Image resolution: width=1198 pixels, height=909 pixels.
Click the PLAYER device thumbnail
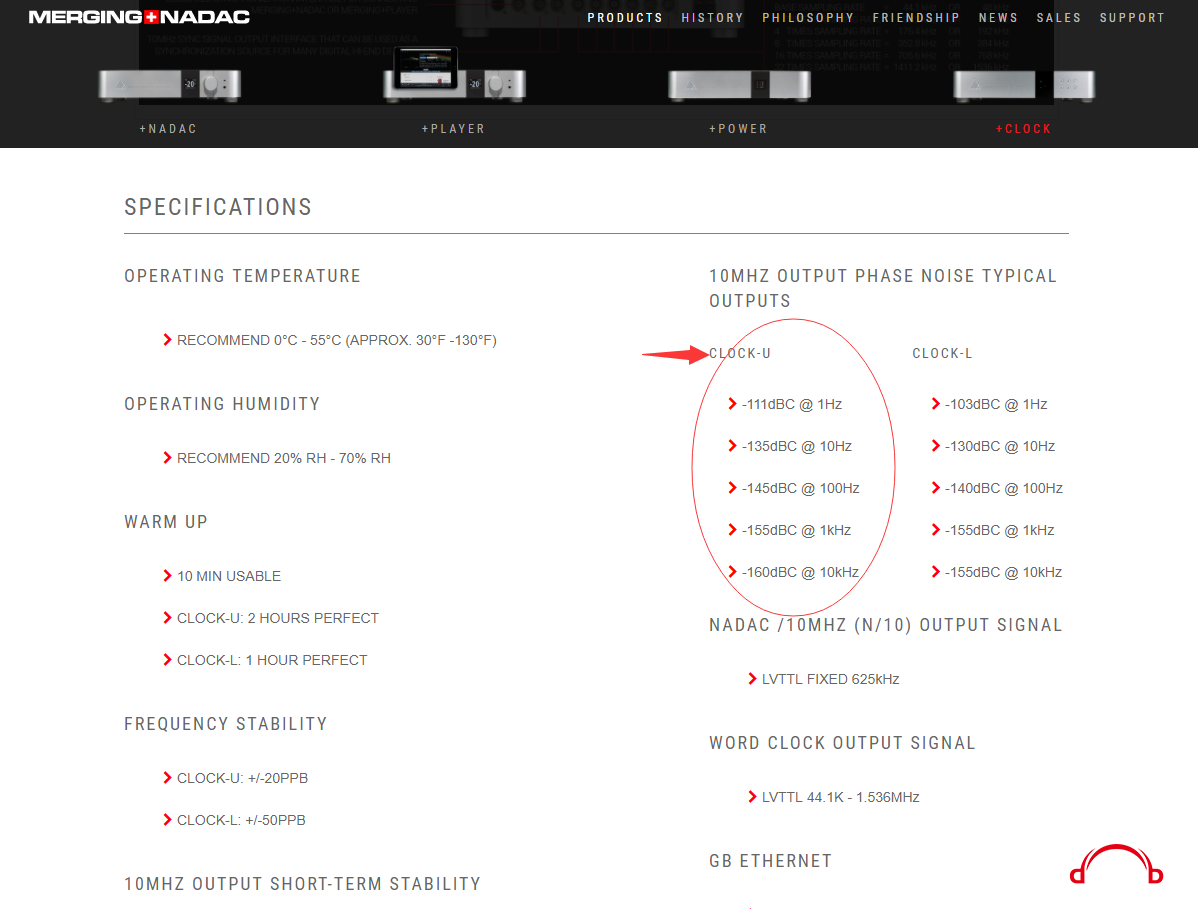455,75
